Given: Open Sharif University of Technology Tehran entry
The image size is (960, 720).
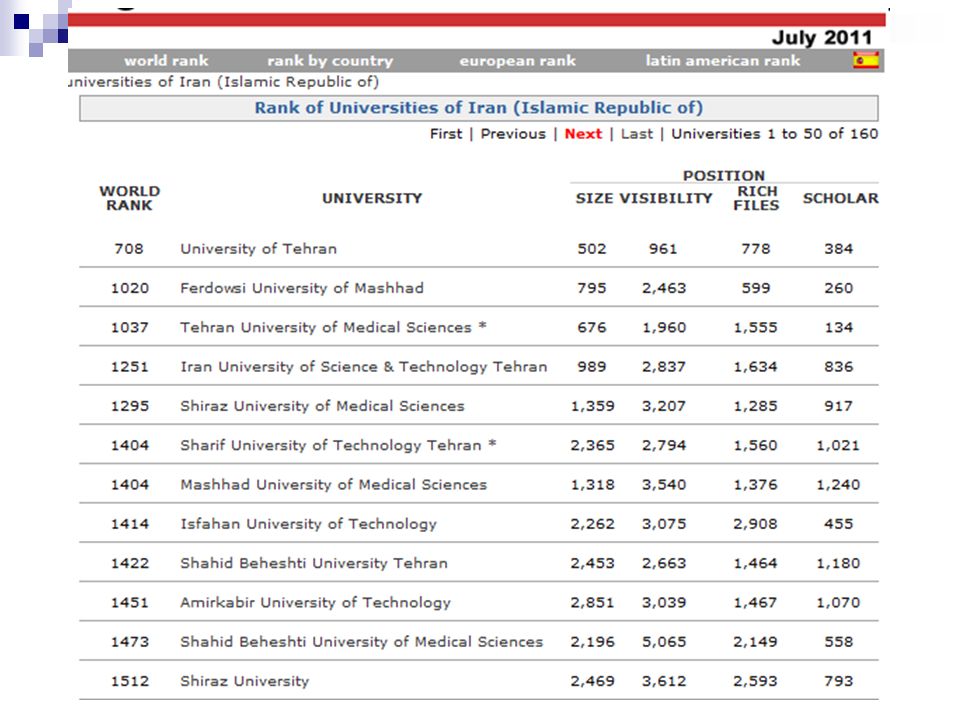Looking at the screenshot, I should 338,445.
